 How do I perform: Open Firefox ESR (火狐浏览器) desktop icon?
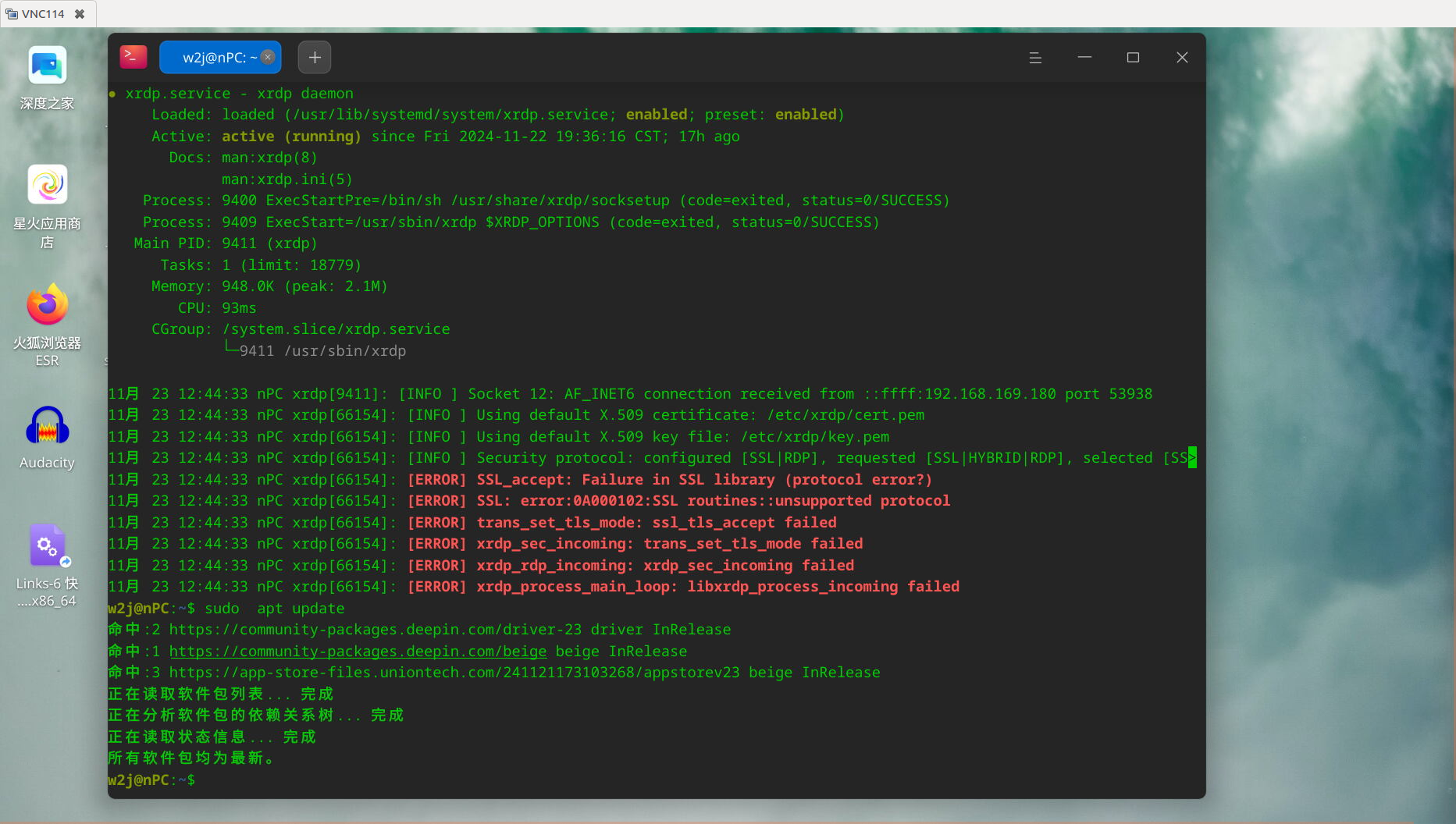[47, 325]
